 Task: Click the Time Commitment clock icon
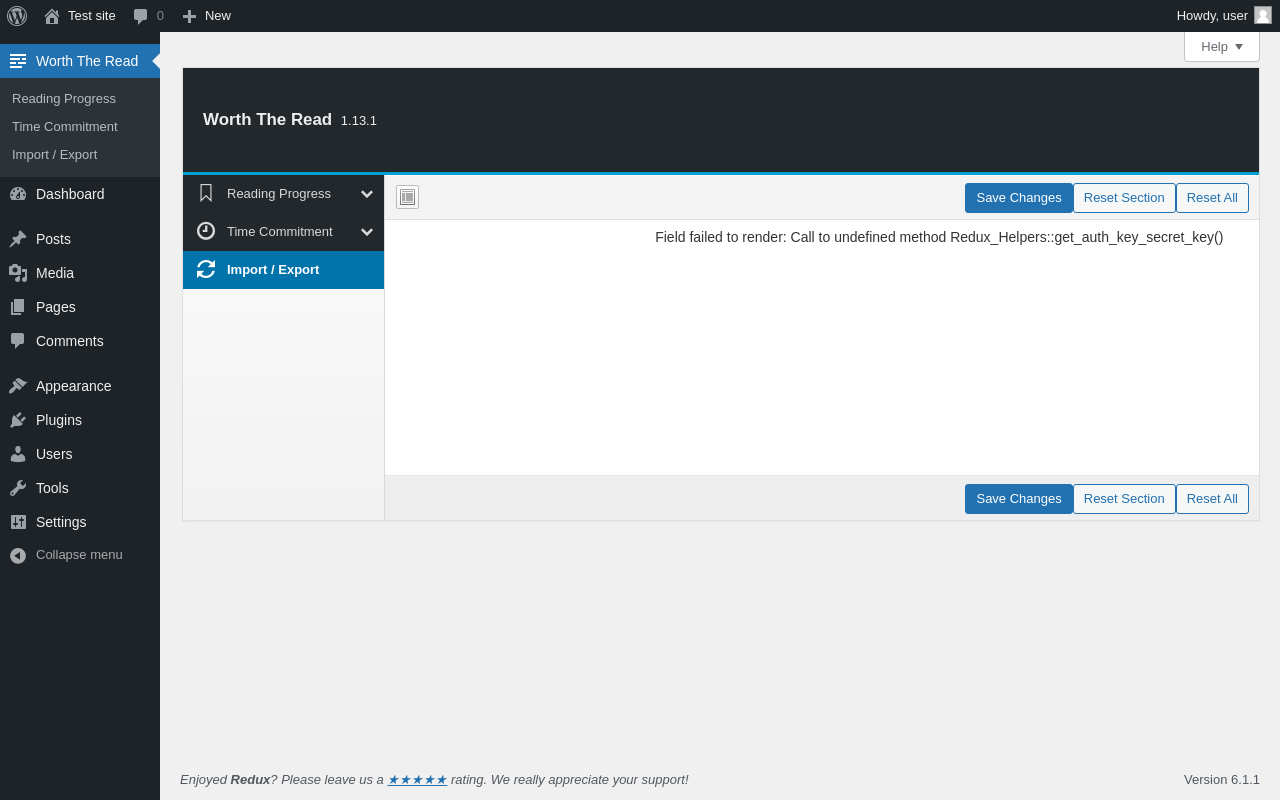coord(206,231)
